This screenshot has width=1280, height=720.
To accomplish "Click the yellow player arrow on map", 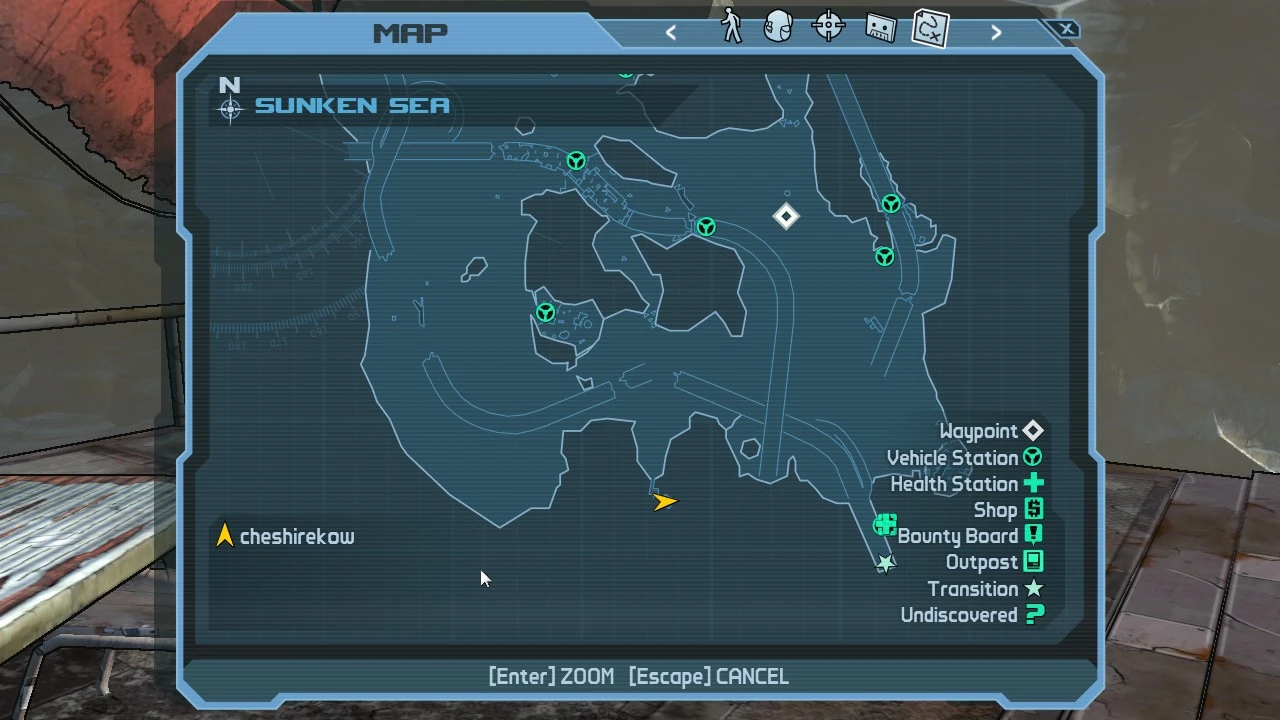I will coord(665,501).
